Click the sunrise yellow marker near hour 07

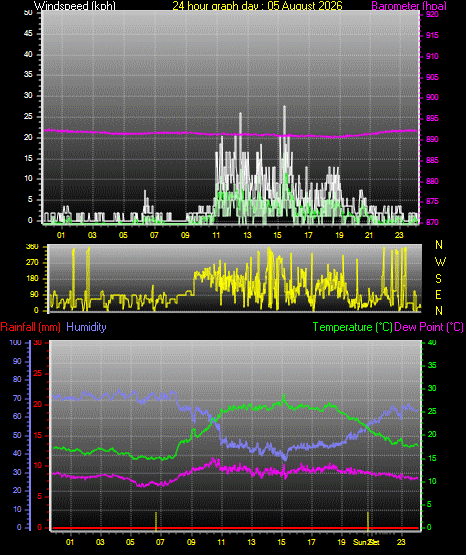pos(156,521)
